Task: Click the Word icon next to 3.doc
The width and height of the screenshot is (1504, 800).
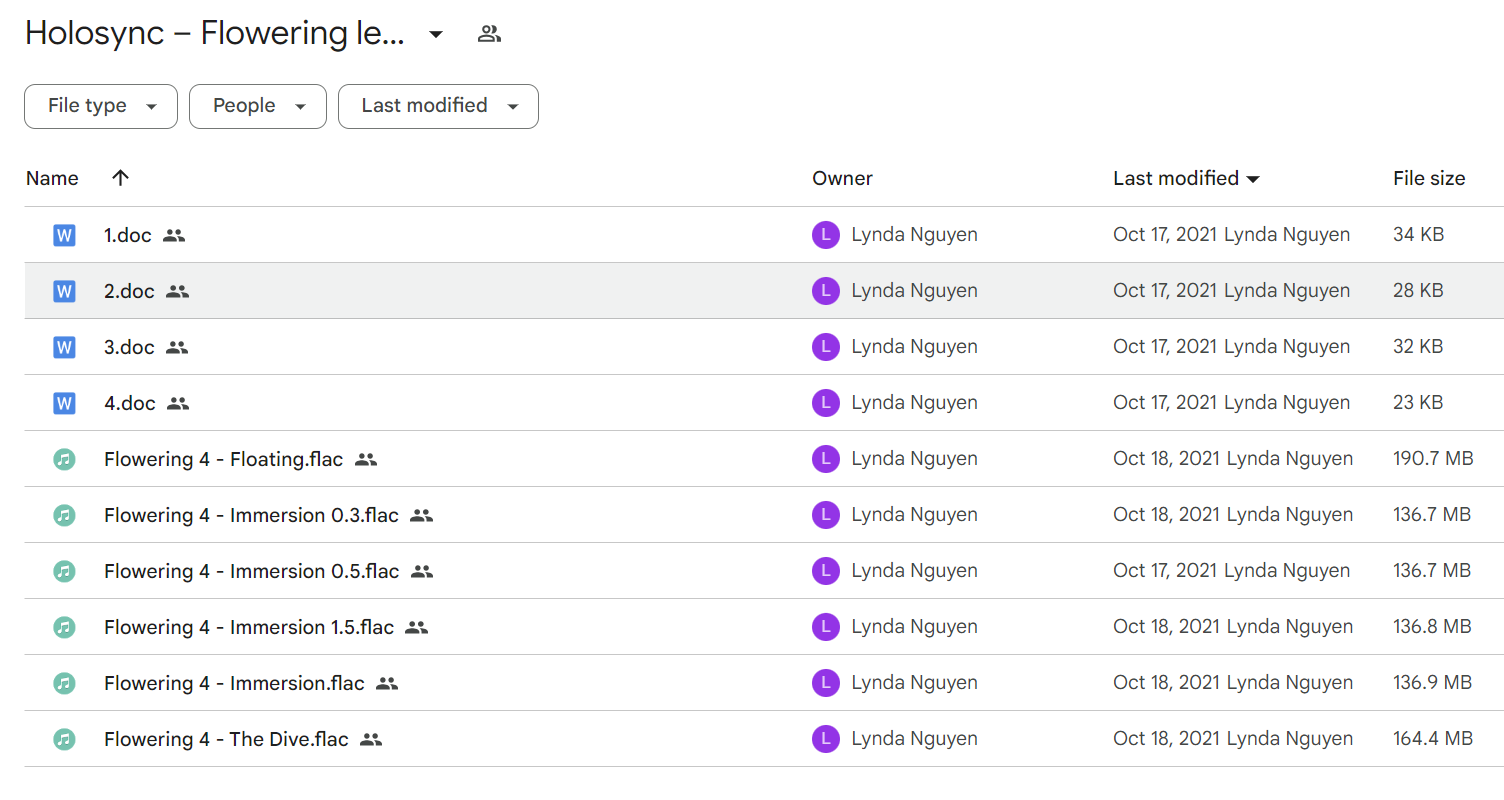Action: [x=64, y=348]
